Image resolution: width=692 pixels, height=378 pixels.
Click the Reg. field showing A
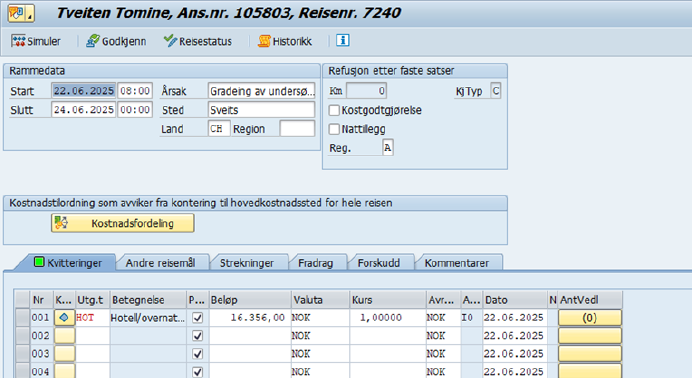(x=387, y=148)
